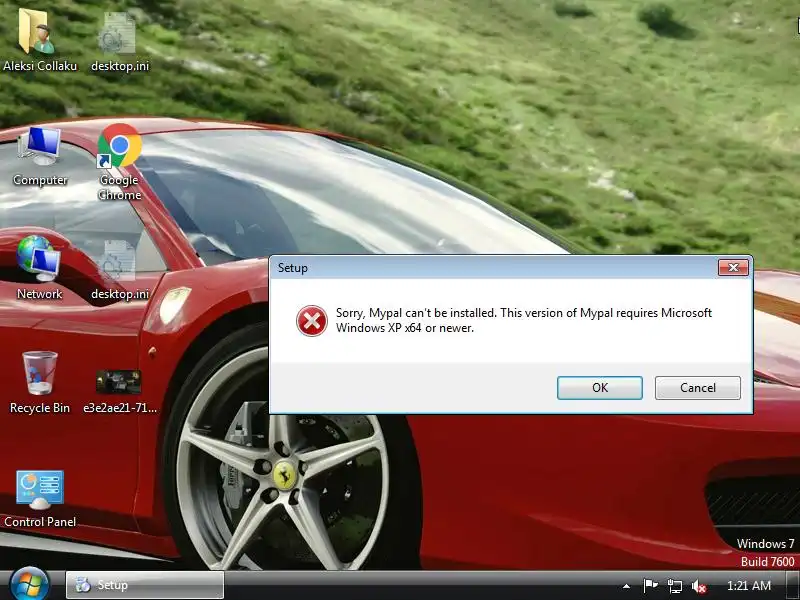Open Action Center flag icon
This screenshot has height=600, width=800.
click(650, 586)
